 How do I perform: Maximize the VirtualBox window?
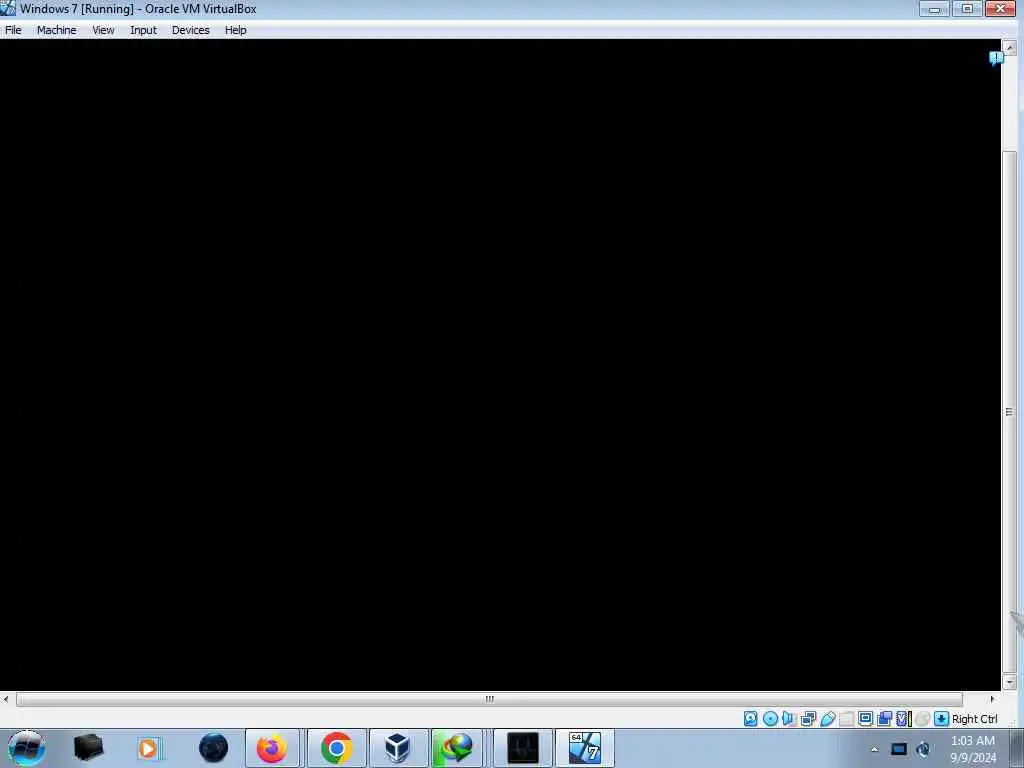tap(967, 9)
